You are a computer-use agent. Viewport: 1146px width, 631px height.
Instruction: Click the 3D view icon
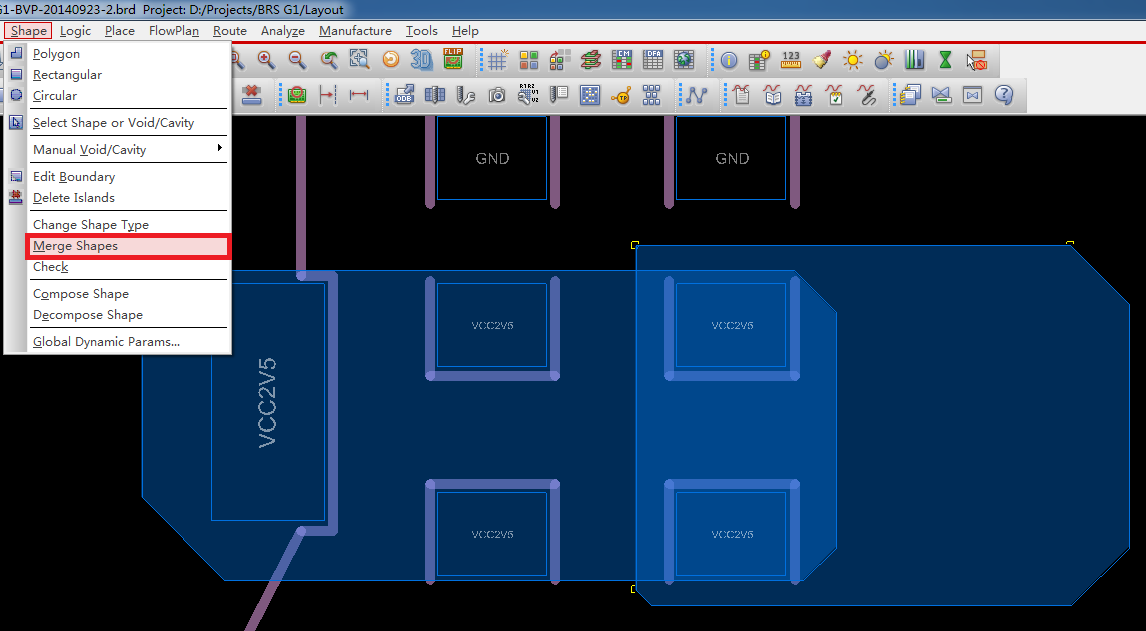pos(422,60)
